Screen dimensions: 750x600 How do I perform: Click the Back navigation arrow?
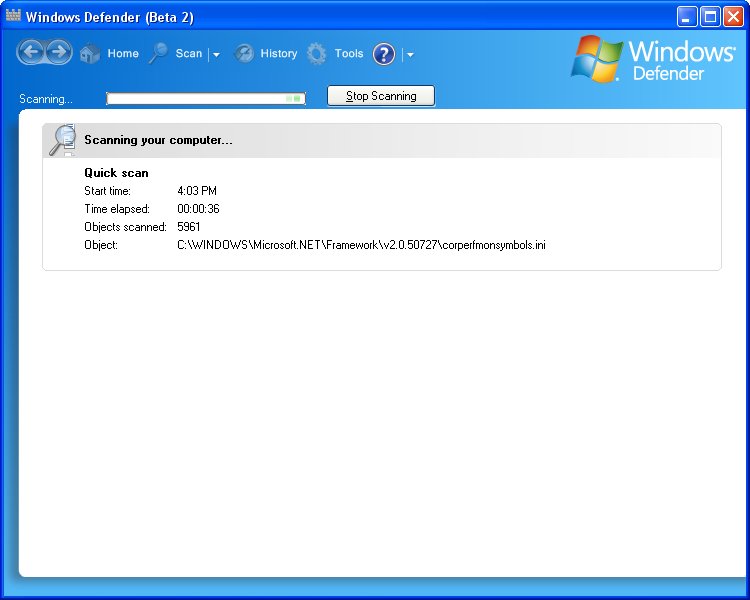(31, 52)
